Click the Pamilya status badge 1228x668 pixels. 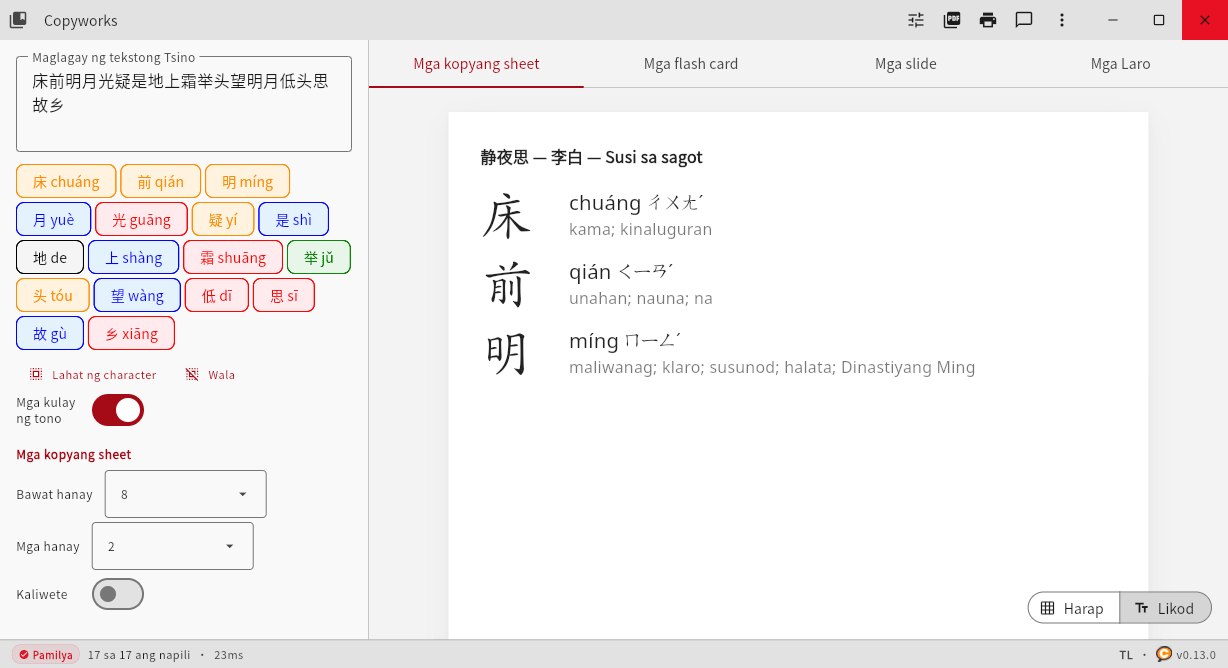[46, 655]
